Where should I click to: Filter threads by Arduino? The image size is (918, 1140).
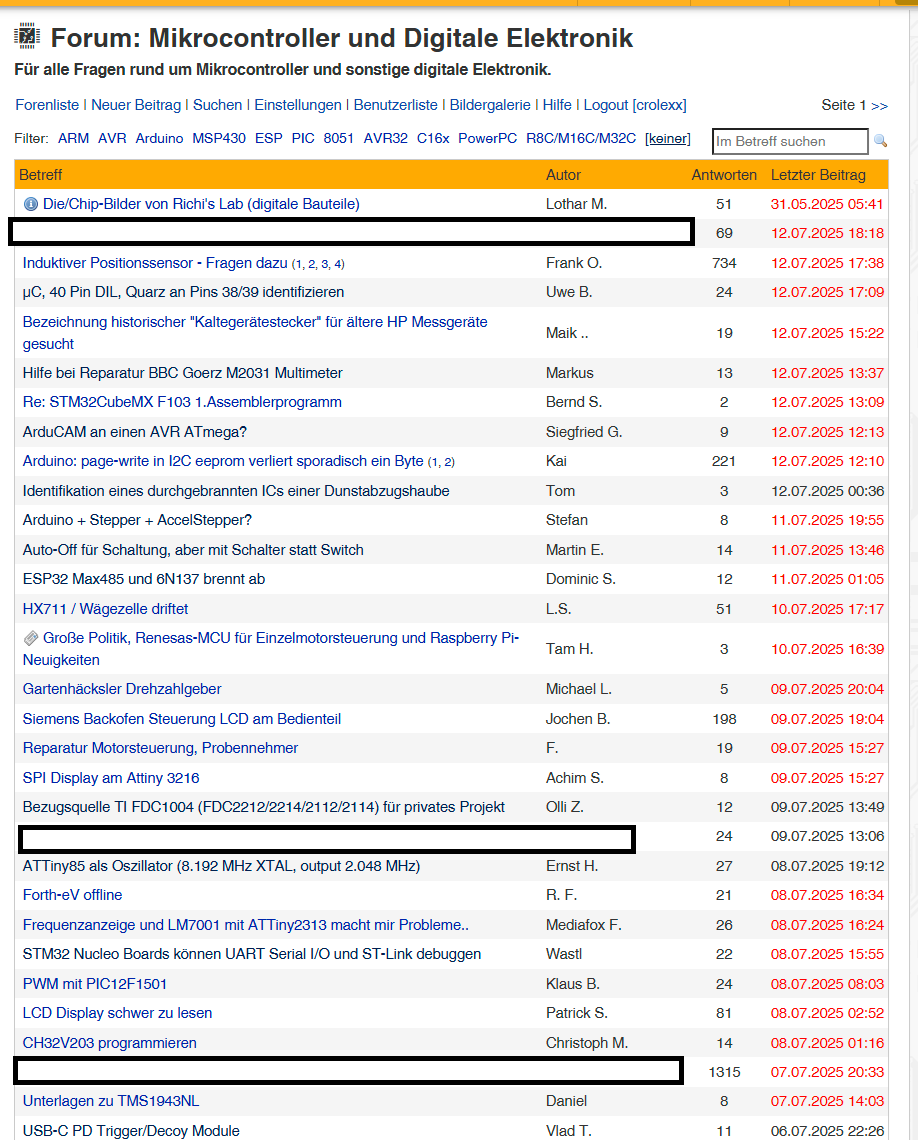(x=159, y=138)
